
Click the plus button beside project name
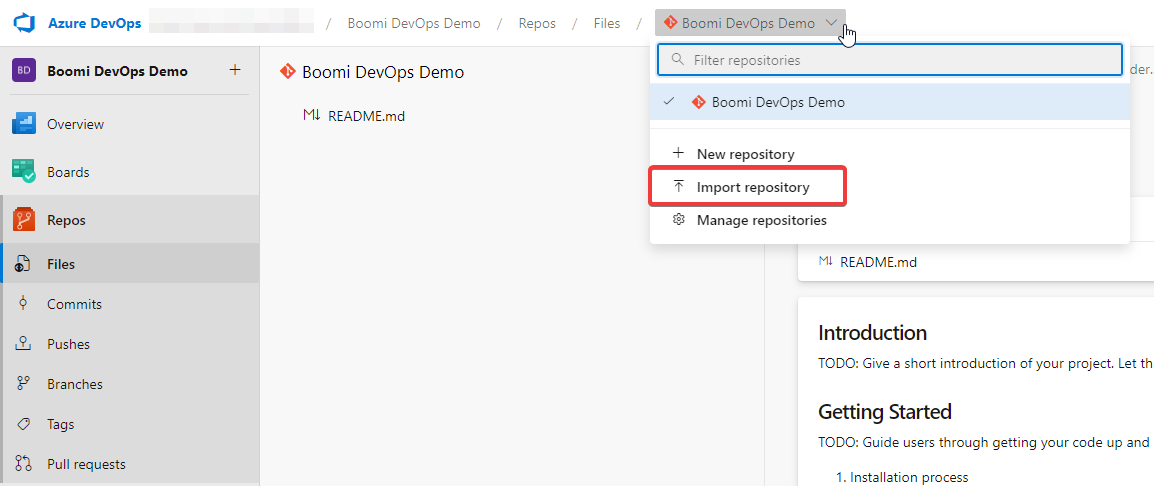(235, 70)
